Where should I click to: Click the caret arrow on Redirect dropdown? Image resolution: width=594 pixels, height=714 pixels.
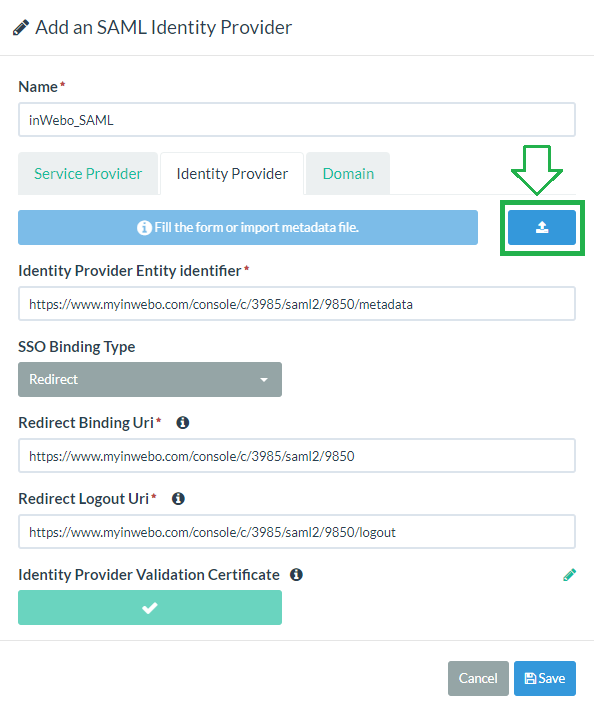pyautogui.click(x=264, y=379)
